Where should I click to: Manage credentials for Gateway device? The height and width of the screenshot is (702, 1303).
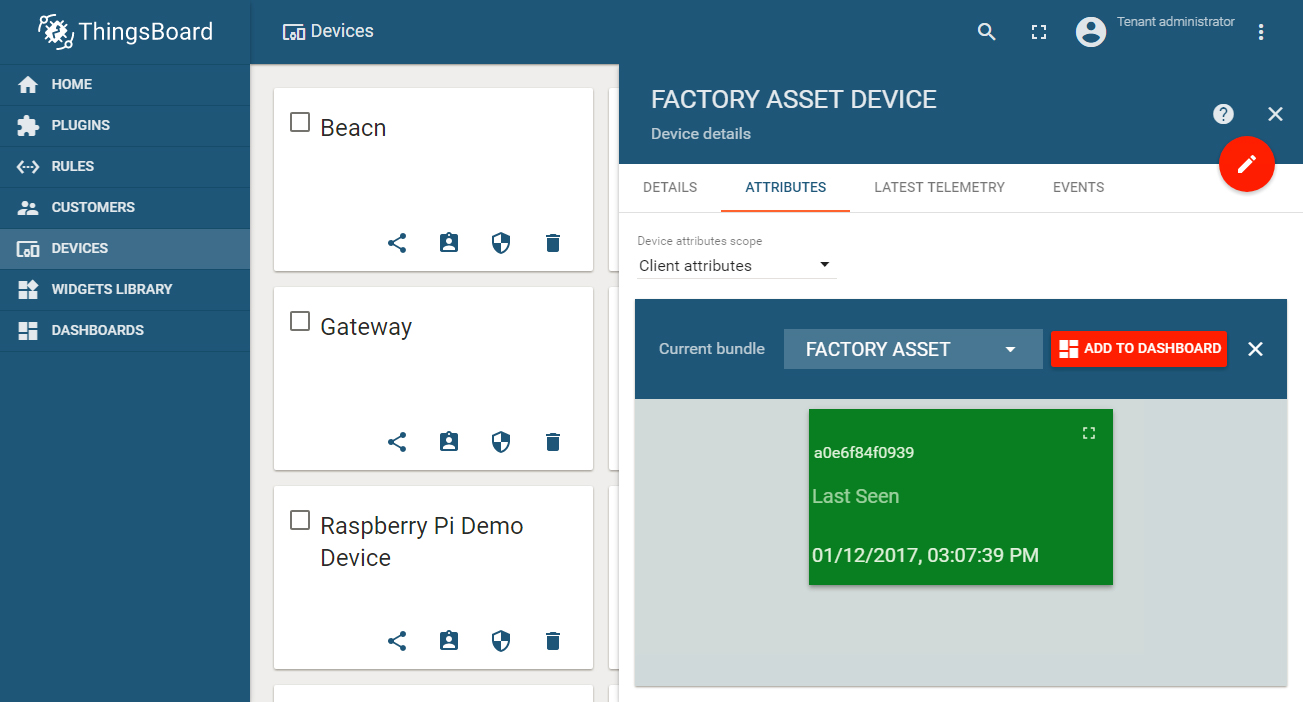pos(501,442)
